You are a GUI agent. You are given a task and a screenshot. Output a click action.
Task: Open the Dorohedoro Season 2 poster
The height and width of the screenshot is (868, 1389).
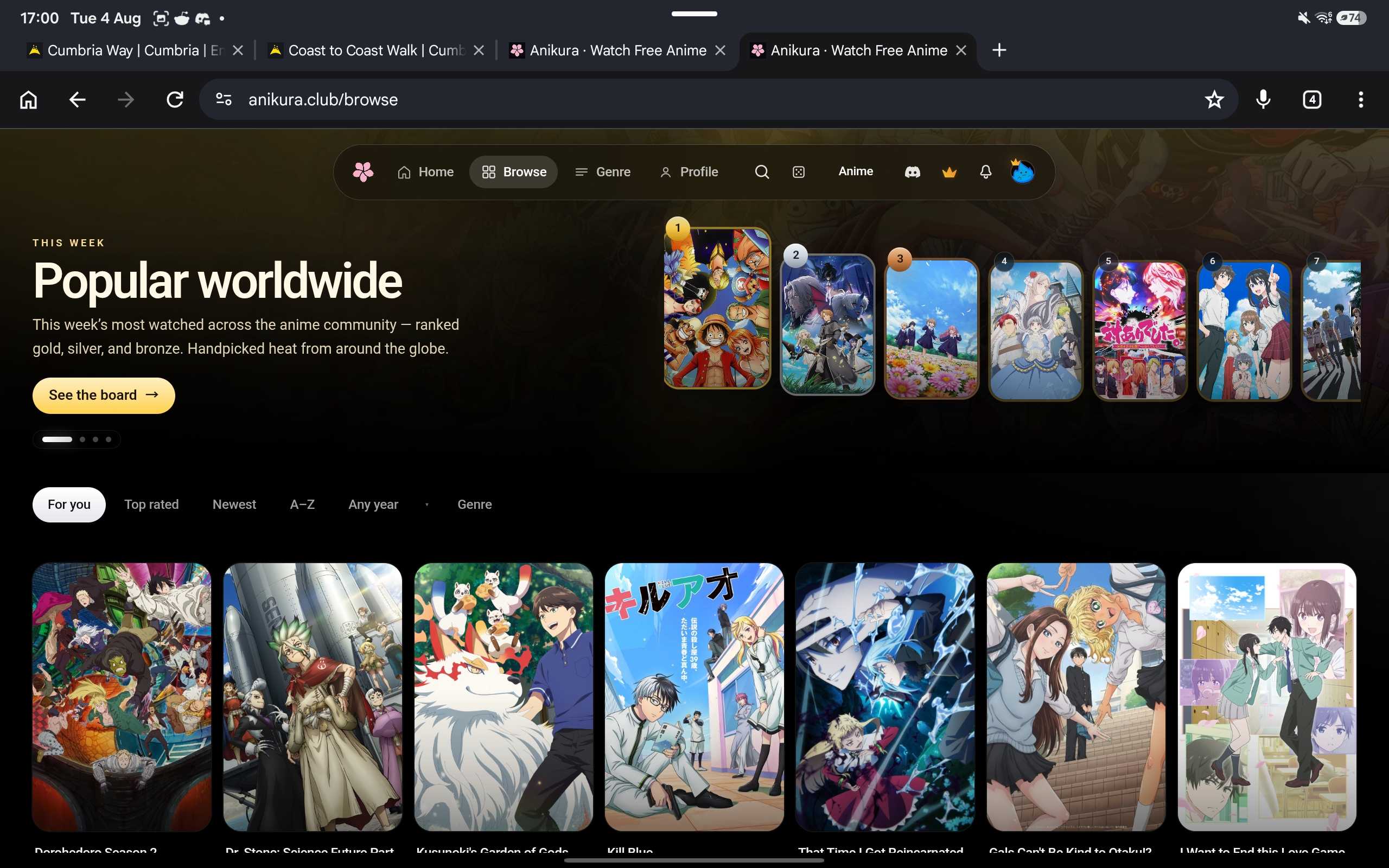click(x=122, y=697)
